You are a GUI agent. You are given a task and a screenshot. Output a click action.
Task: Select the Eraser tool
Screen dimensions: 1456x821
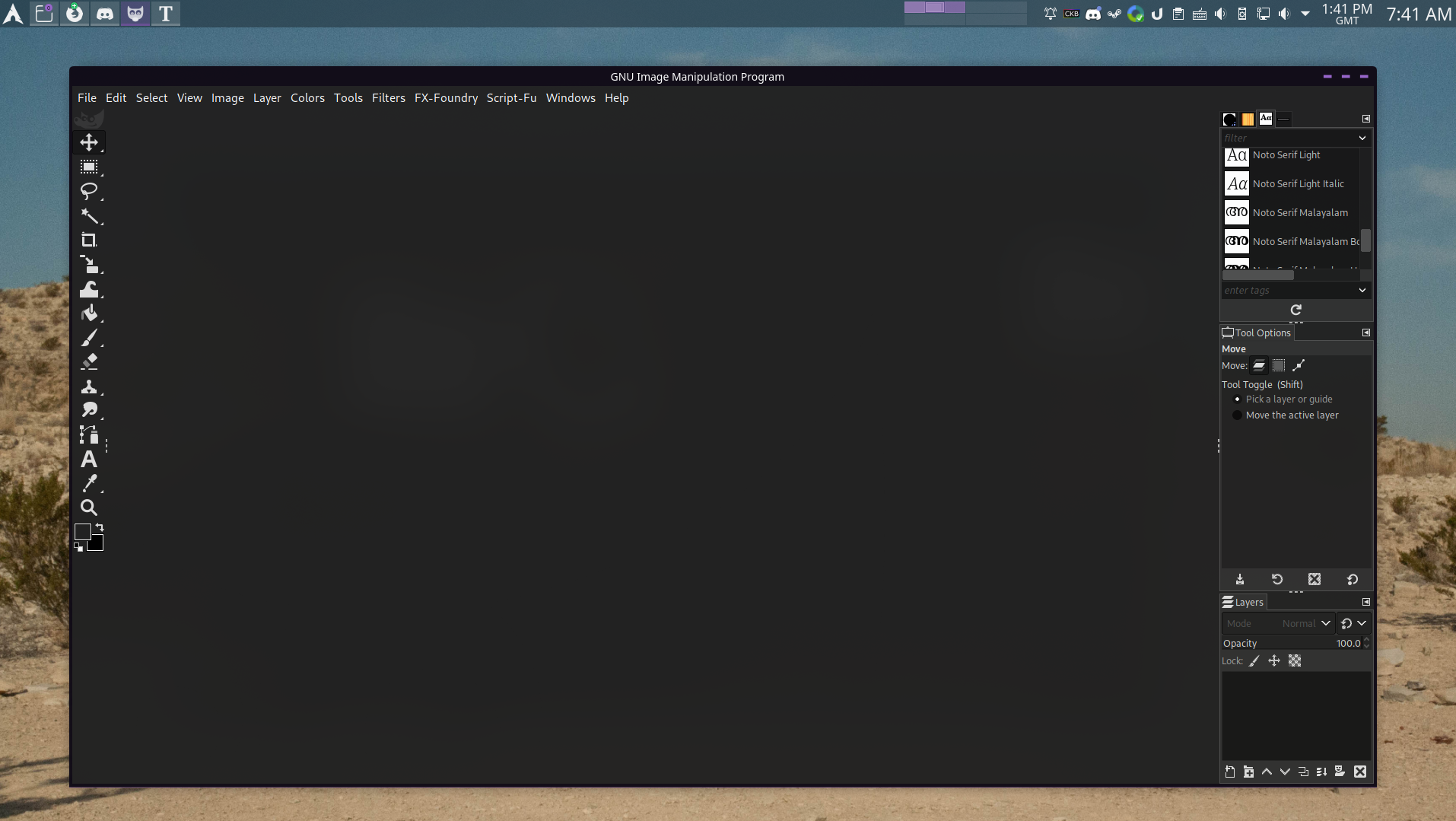tap(89, 361)
